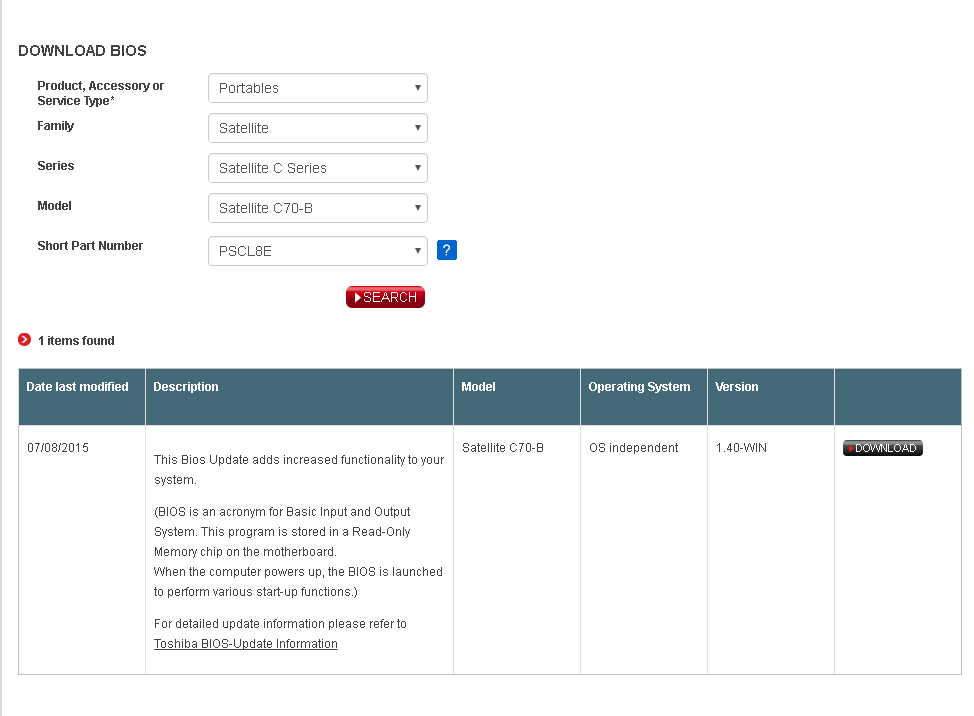Open the Family dropdown showing Satellite

[318, 128]
